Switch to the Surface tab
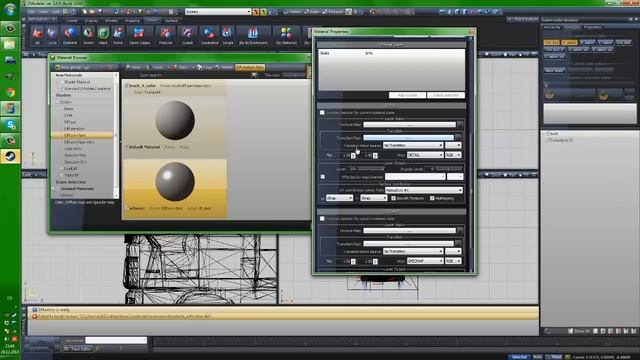This screenshot has width=640, height=360. coord(172,20)
